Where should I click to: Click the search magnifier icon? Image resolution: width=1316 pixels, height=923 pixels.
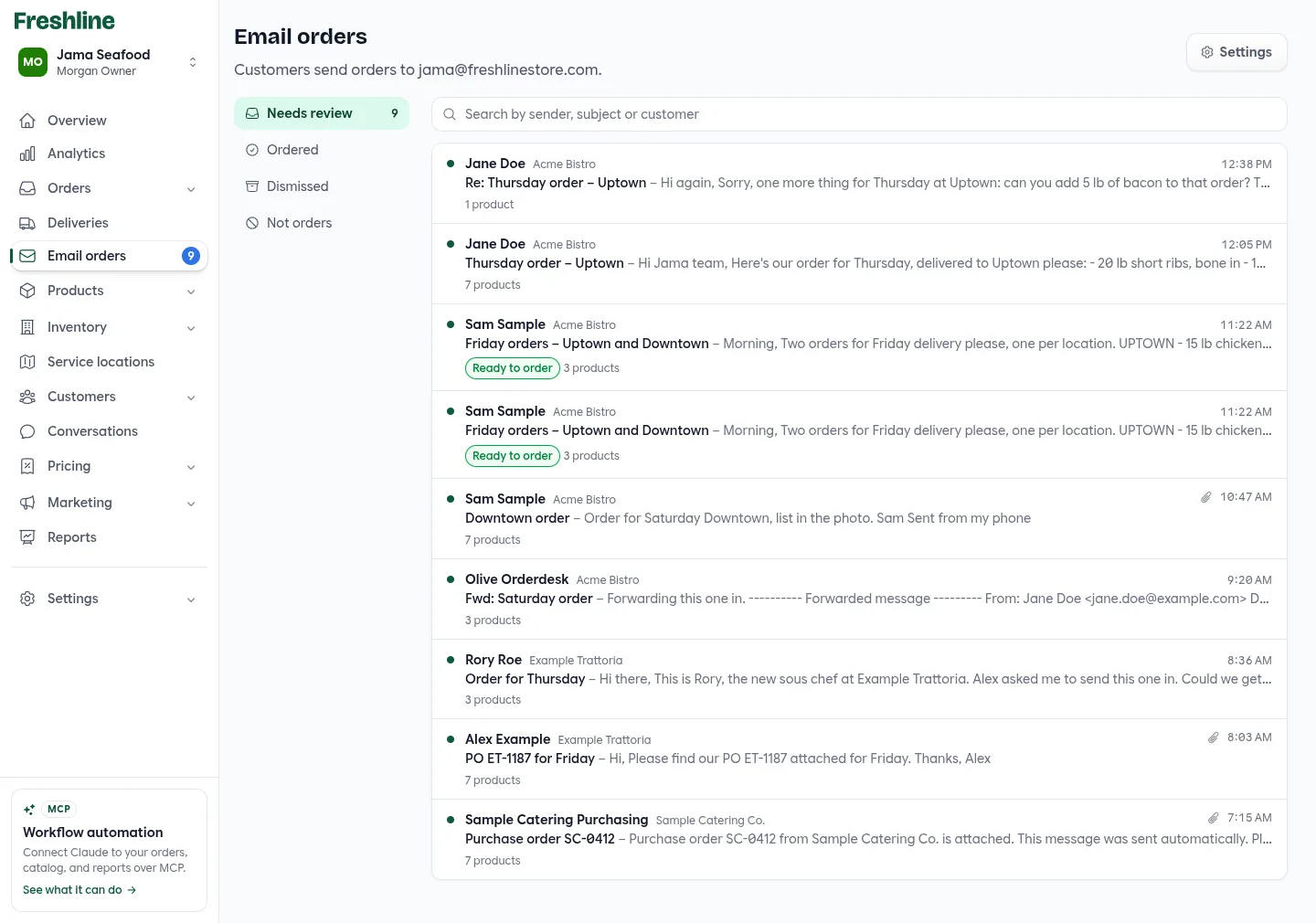coord(450,114)
